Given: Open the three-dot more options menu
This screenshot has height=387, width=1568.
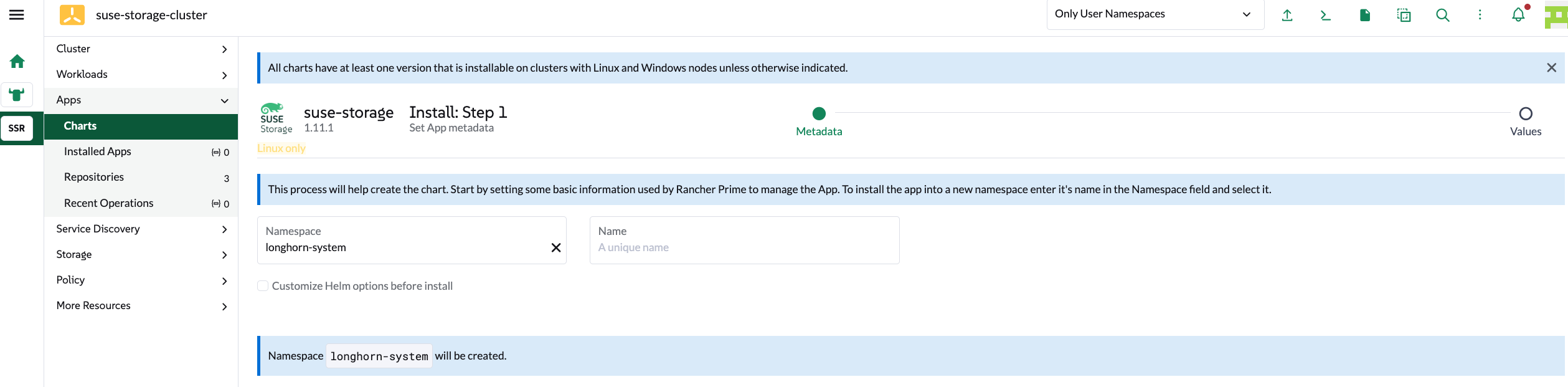Looking at the screenshot, I should pos(1480,15).
